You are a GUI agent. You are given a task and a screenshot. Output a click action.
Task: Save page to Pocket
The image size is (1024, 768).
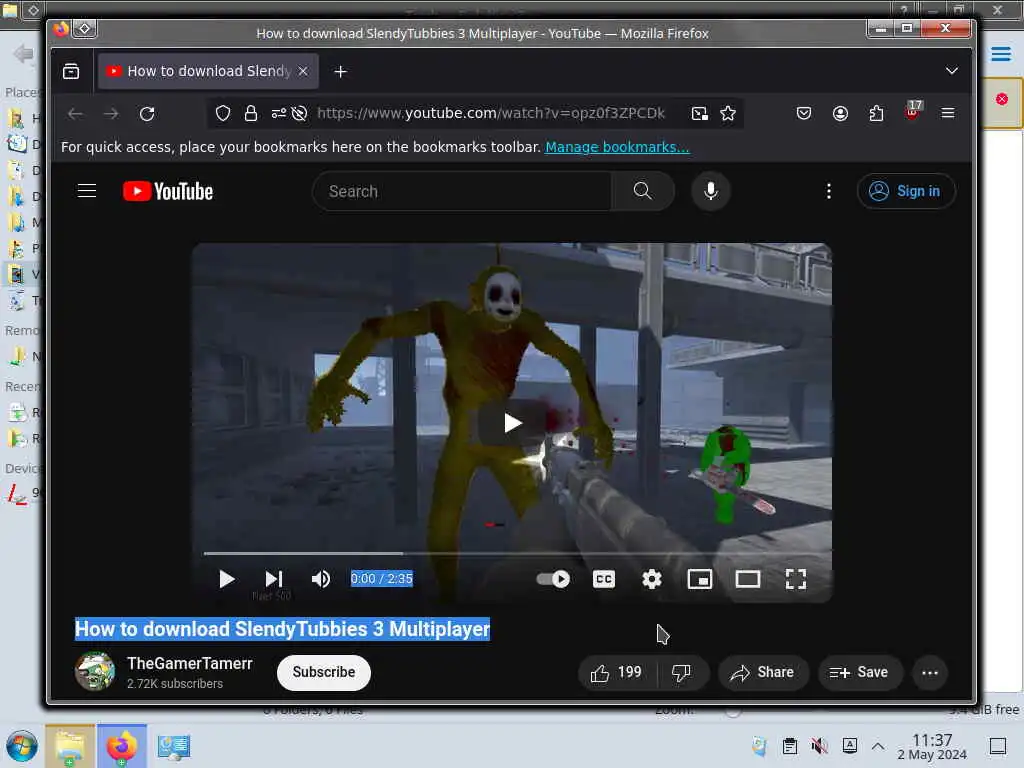(804, 114)
